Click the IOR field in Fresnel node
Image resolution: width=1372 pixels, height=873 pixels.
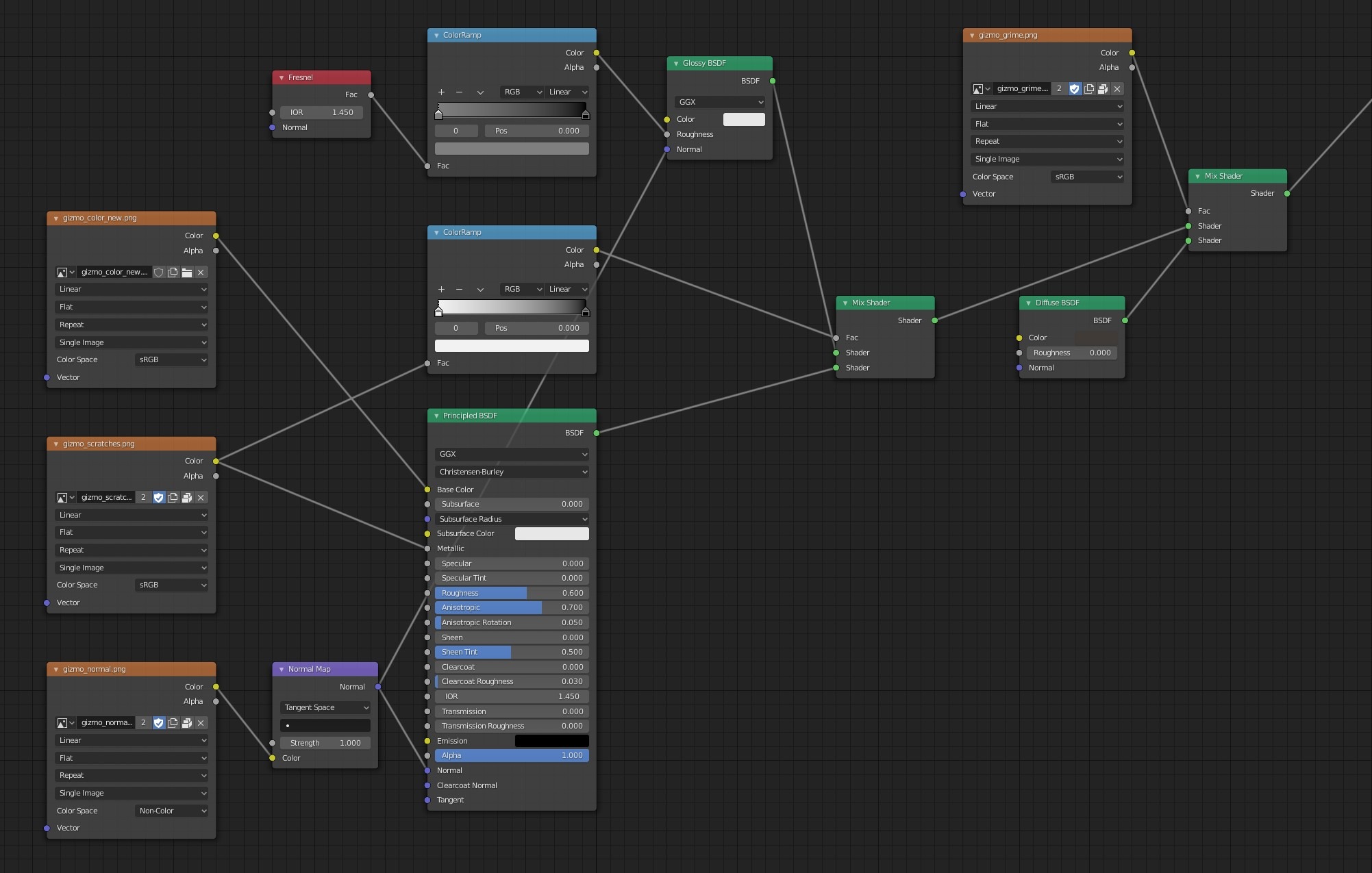(x=322, y=112)
